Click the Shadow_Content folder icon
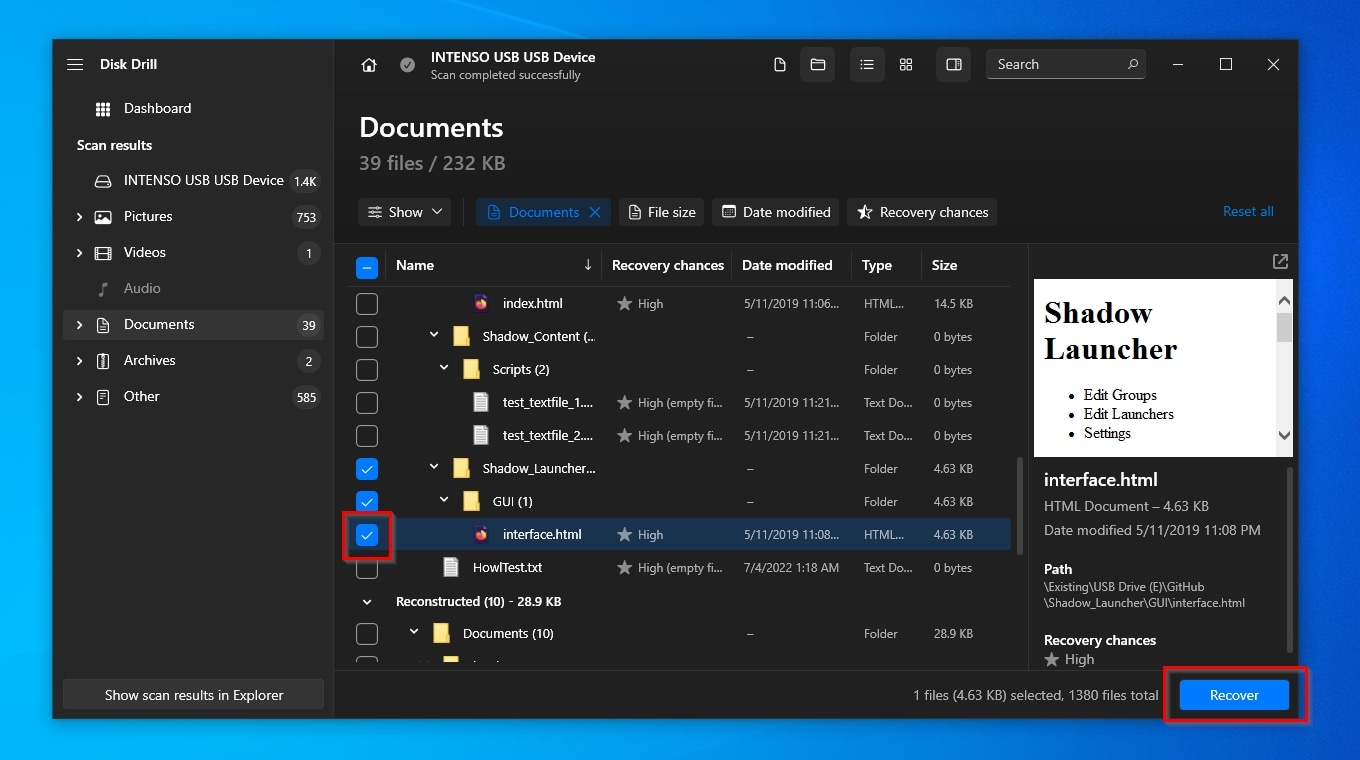 click(x=461, y=336)
